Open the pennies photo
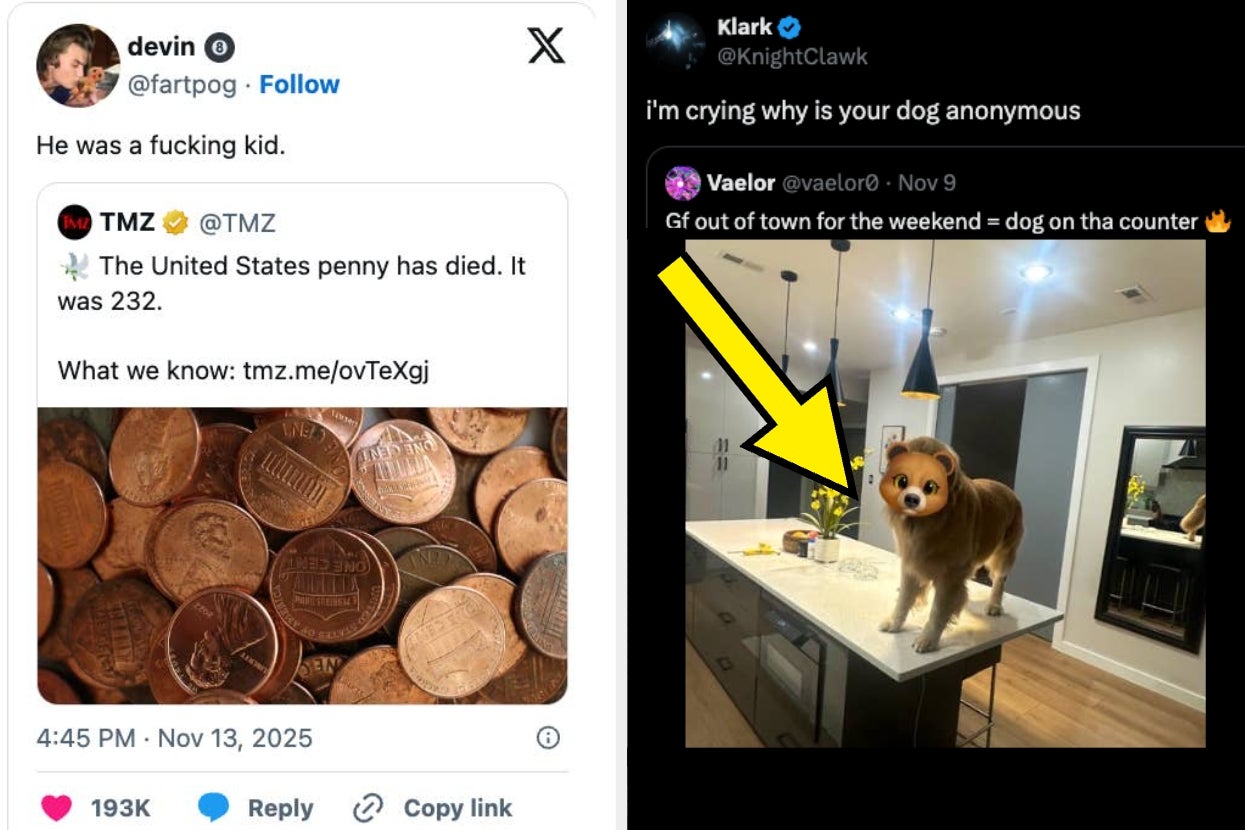The width and height of the screenshot is (1245, 830). coord(302,555)
